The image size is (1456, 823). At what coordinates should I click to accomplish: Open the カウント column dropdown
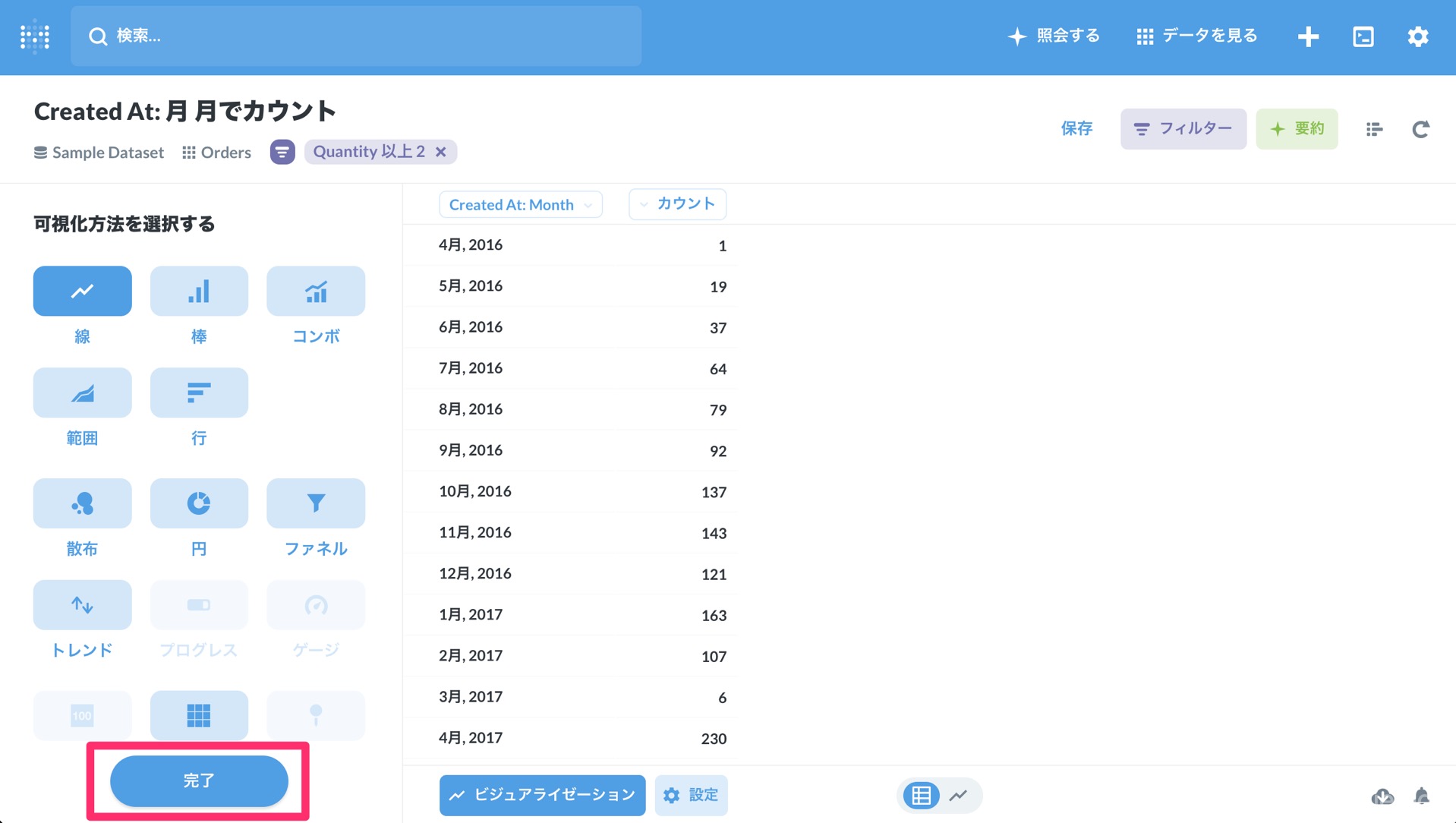[676, 203]
